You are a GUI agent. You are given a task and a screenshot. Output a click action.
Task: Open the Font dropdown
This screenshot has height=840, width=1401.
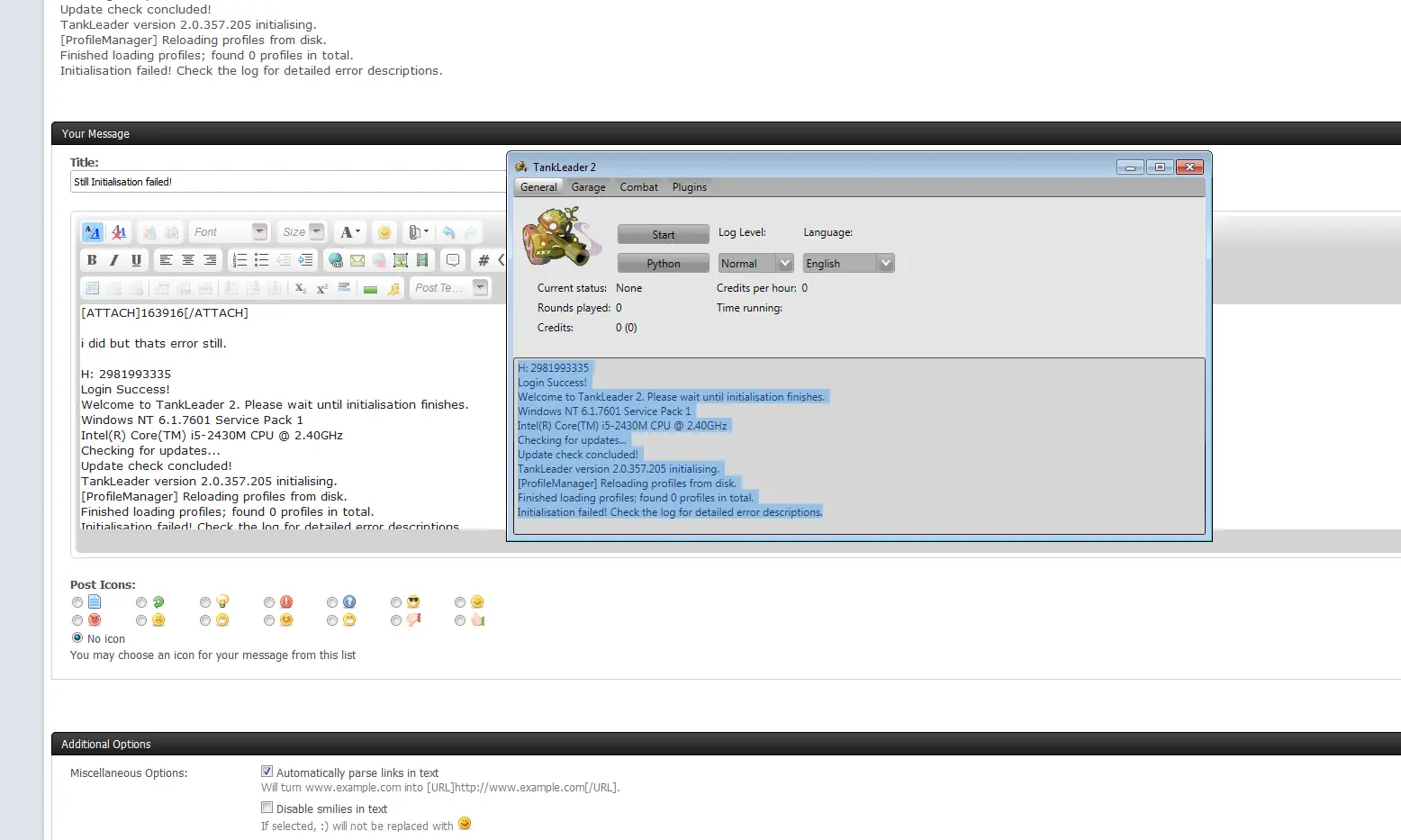230,232
